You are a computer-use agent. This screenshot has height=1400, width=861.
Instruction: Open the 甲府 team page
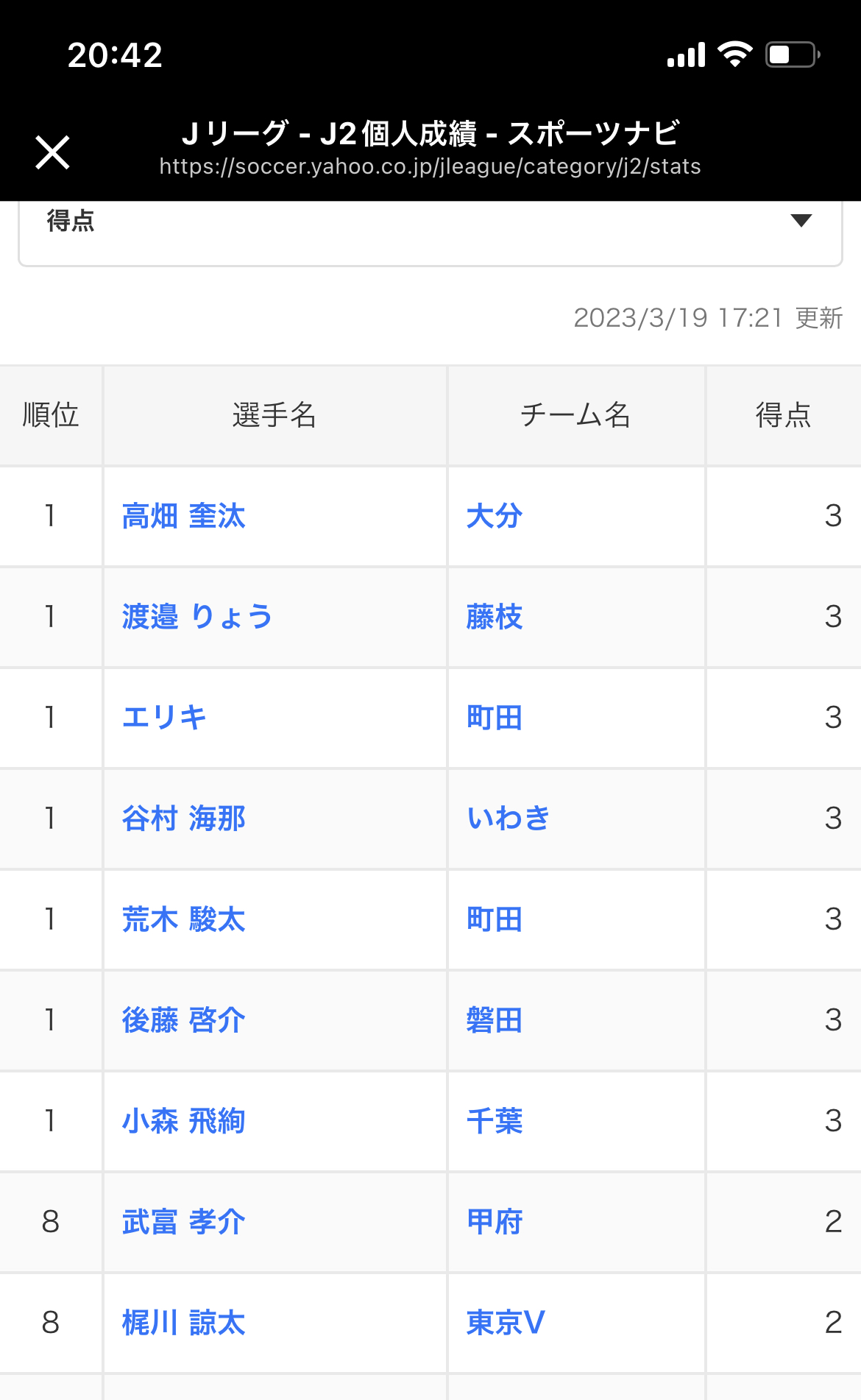coord(494,1222)
